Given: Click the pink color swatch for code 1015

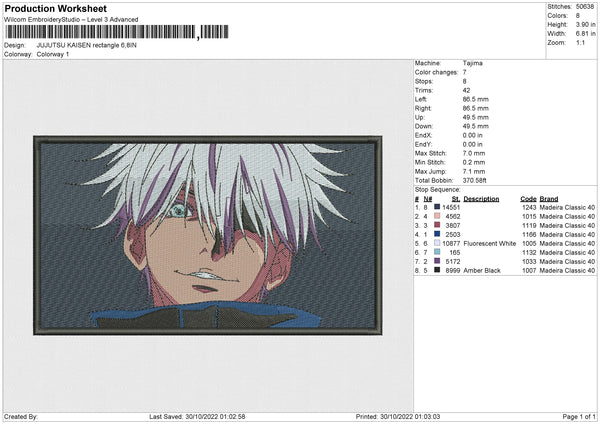Looking at the screenshot, I should [x=437, y=216].
